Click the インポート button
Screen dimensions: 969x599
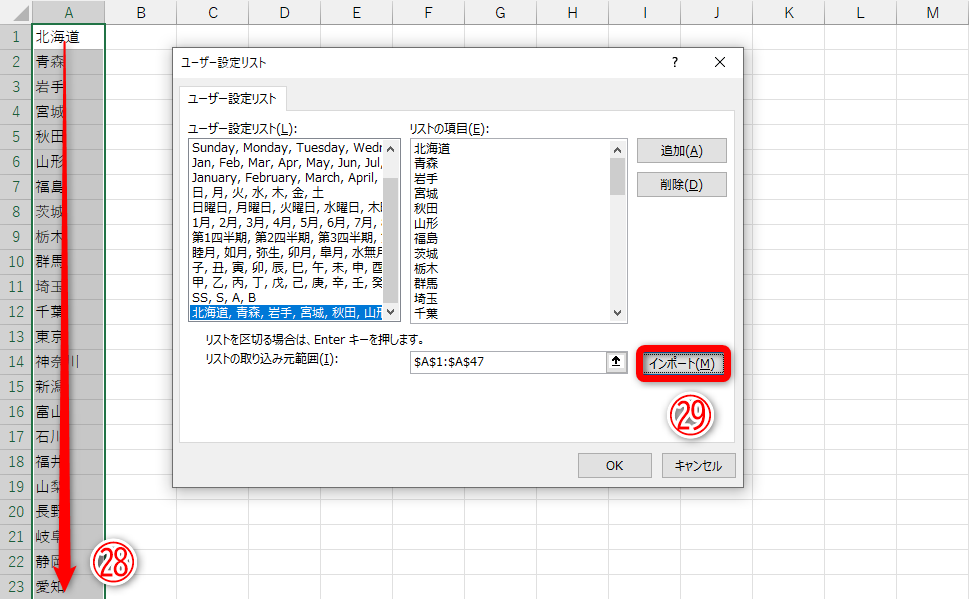click(681, 364)
